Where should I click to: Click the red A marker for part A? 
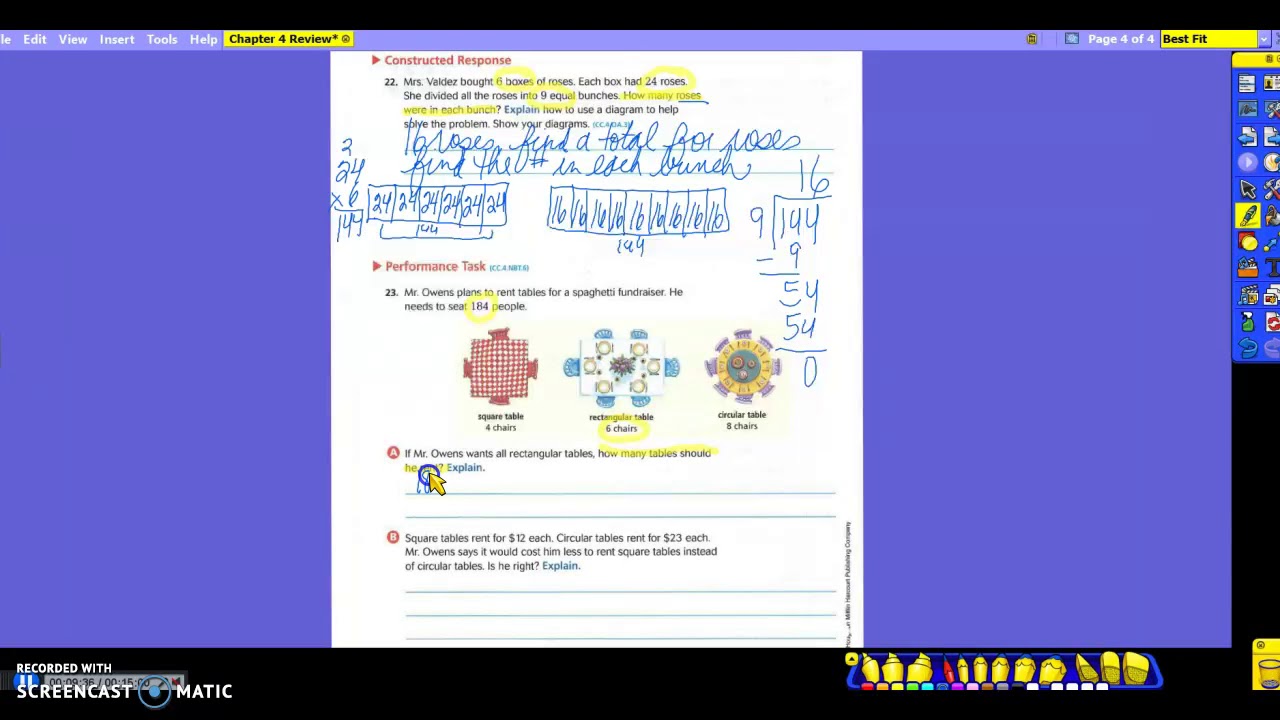click(x=393, y=453)
